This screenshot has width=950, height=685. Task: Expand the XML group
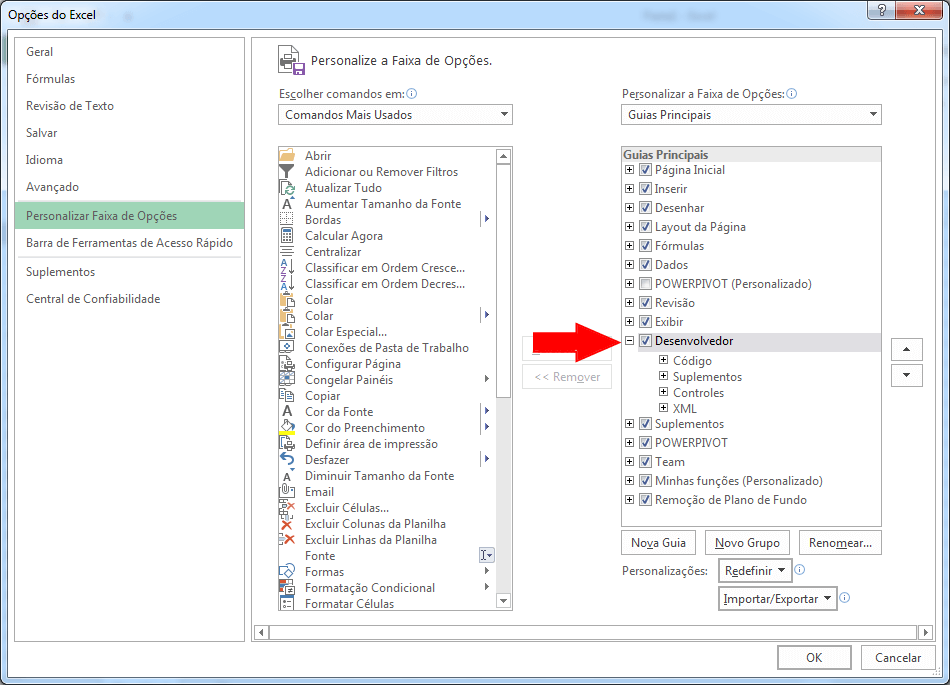pos(663,408)
